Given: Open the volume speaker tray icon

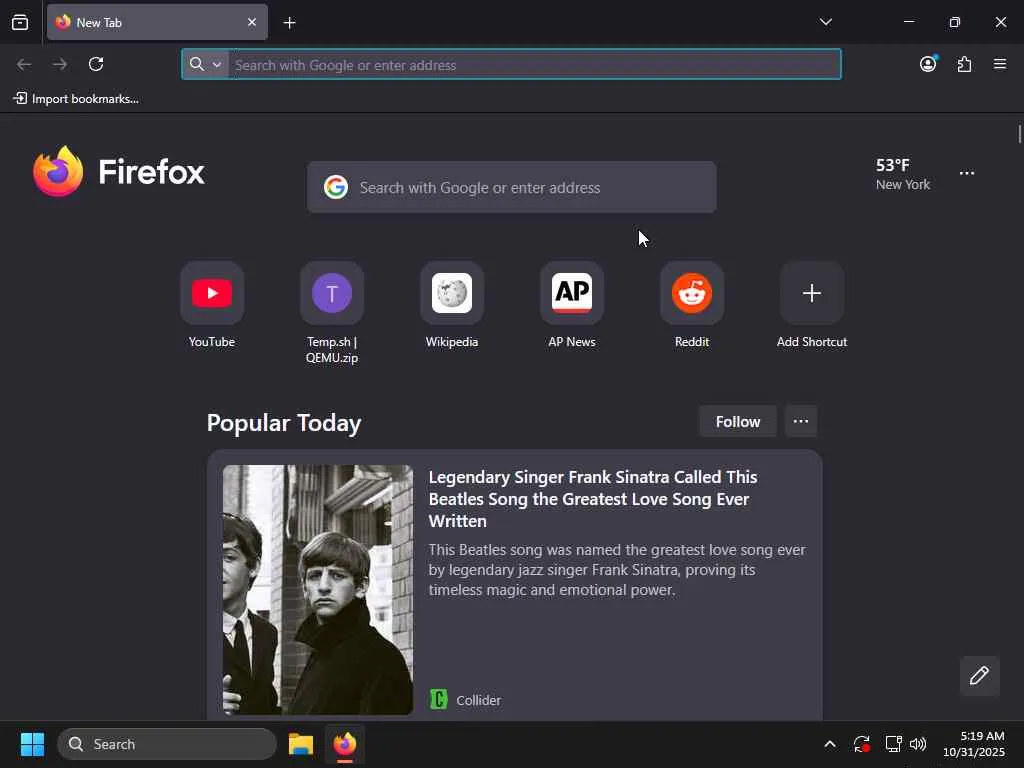Looking at the screenshot, I should pos(918,744).
